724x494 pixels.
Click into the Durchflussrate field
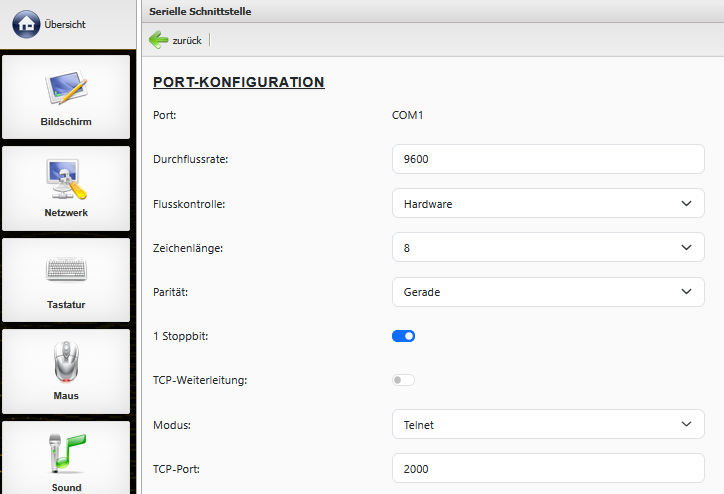[547, 159]
